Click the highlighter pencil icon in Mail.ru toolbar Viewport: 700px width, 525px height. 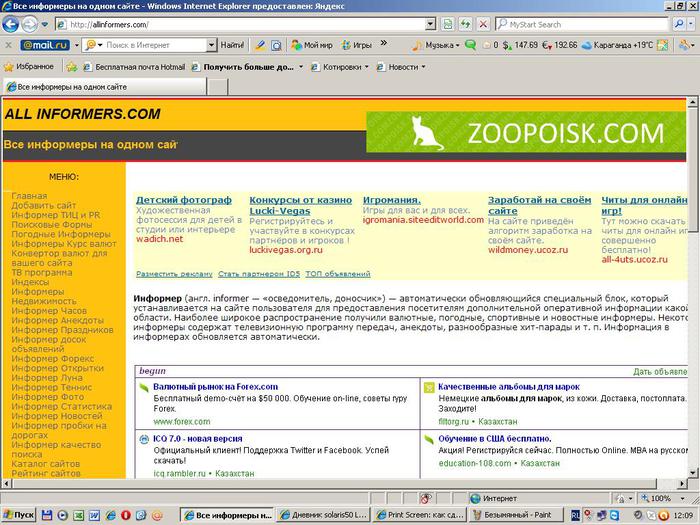point(260,45)
